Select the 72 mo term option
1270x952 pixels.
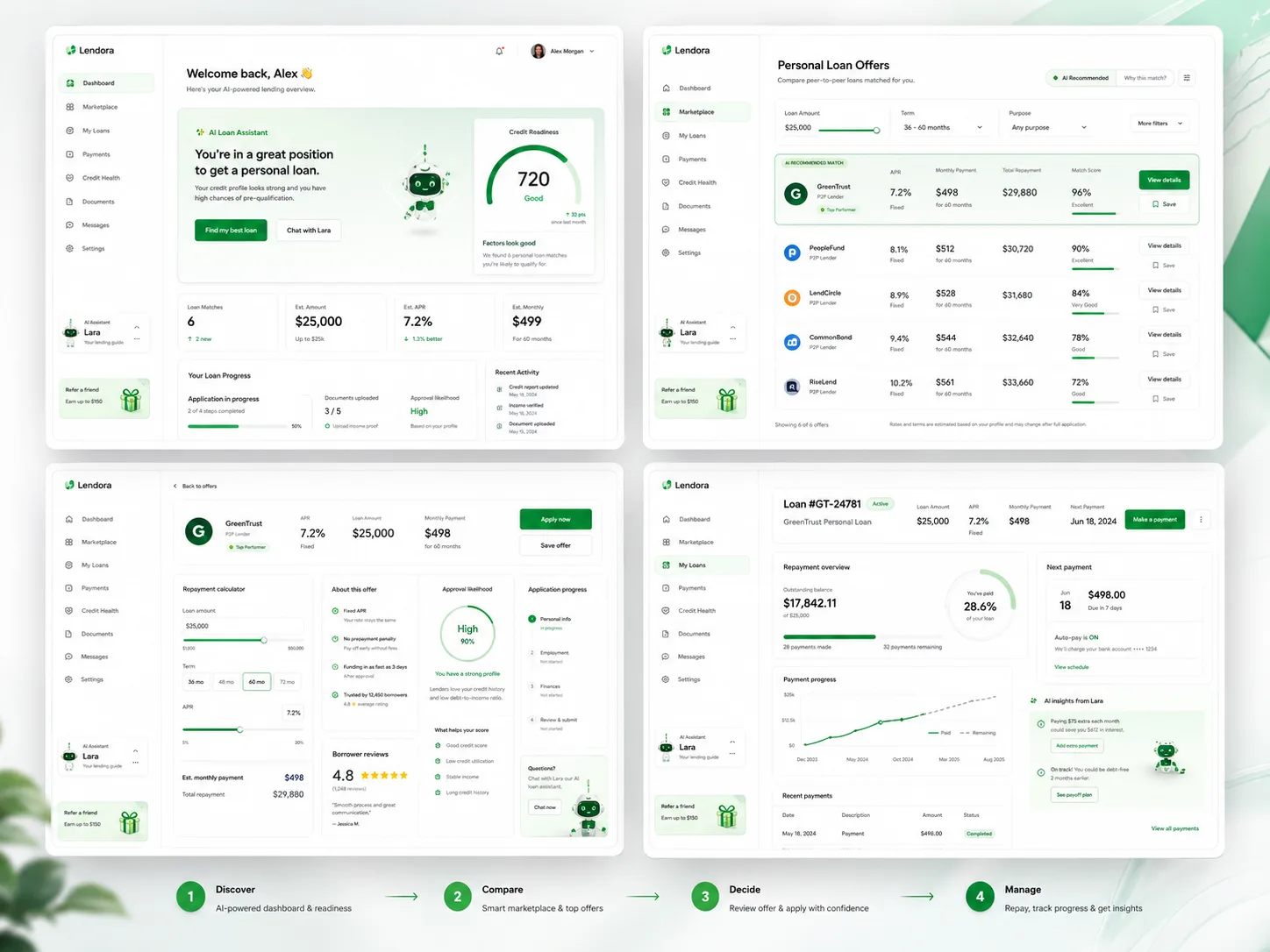pyautogui.click(x=287, y=682)
